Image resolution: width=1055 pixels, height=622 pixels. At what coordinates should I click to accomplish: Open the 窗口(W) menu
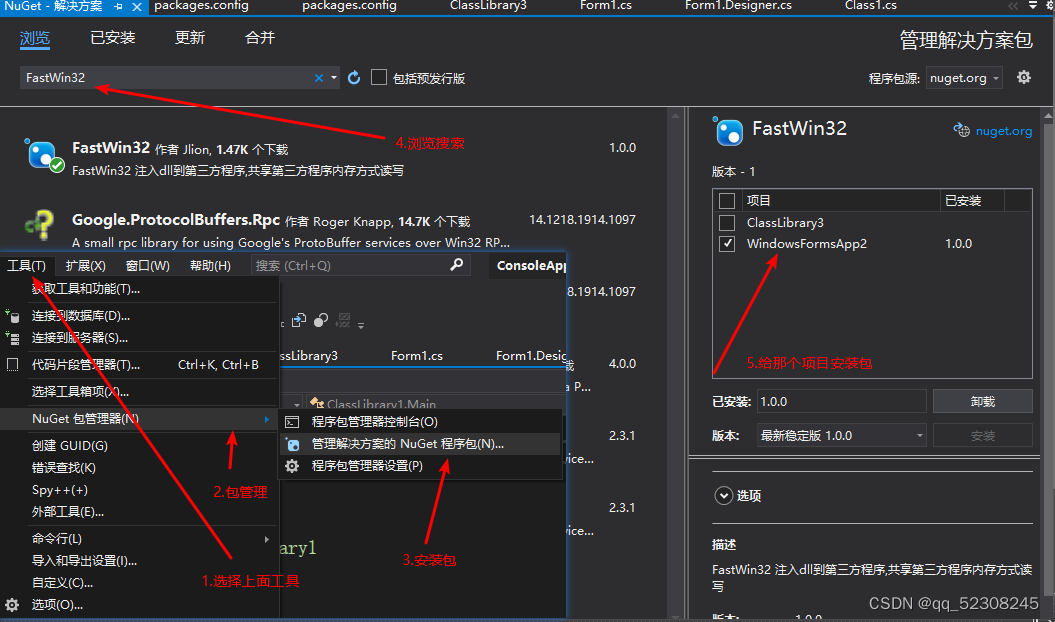148,265
